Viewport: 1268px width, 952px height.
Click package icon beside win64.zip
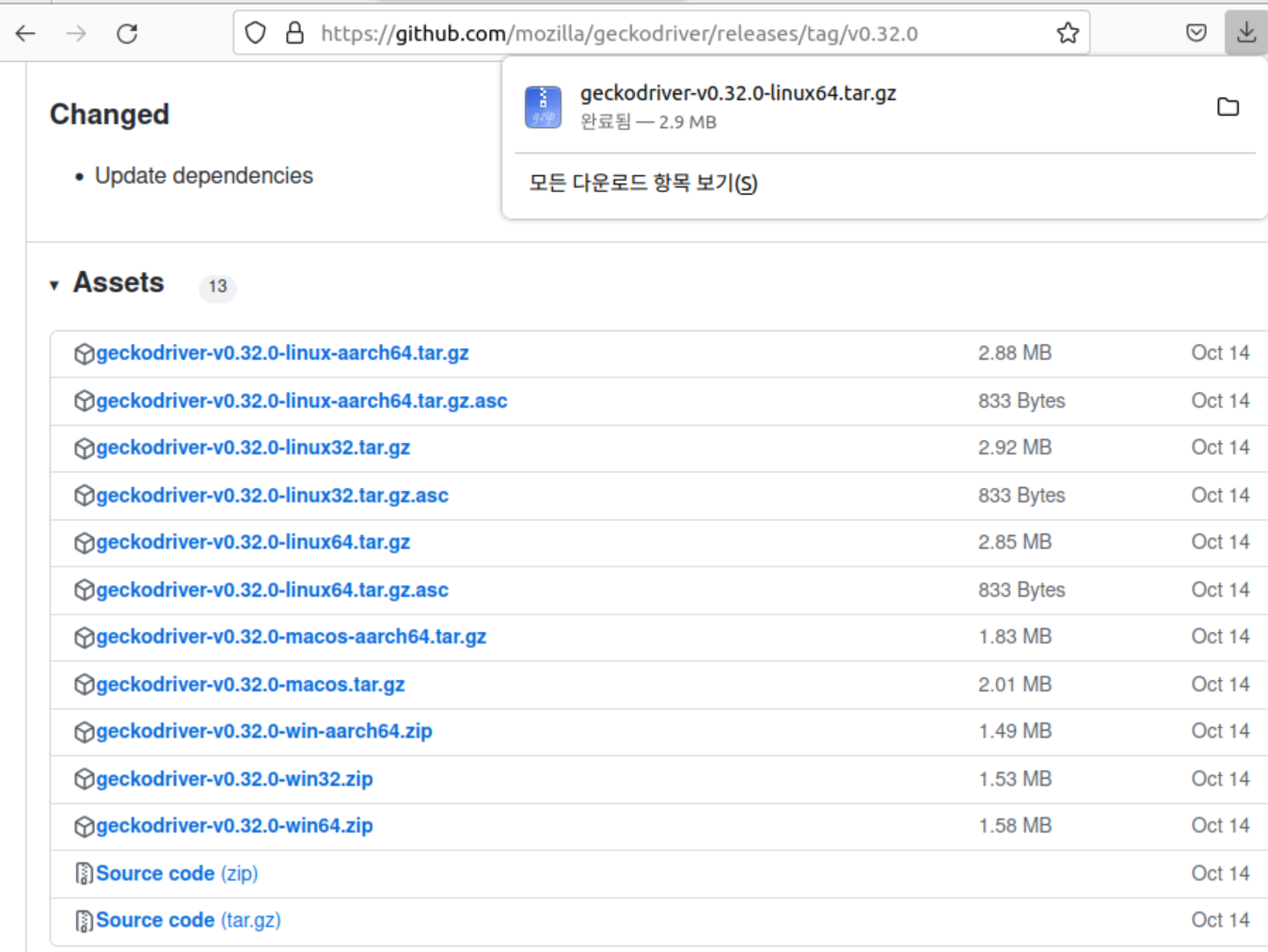coord(84,827)
